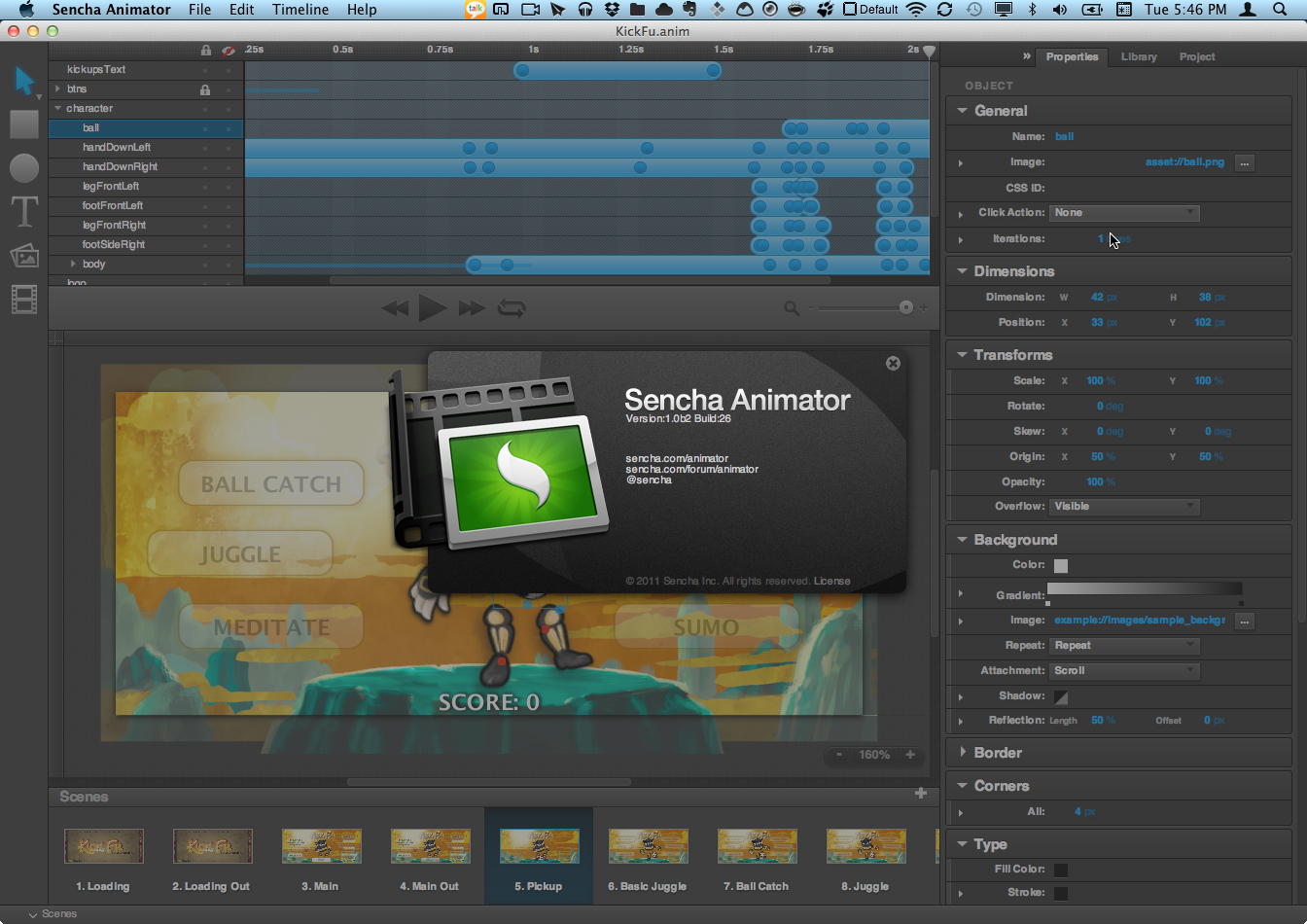Click the Gradient bar in Background
Image resolution: width=1307 pixels, height=924 pixels.
[x=1145, y=589]
